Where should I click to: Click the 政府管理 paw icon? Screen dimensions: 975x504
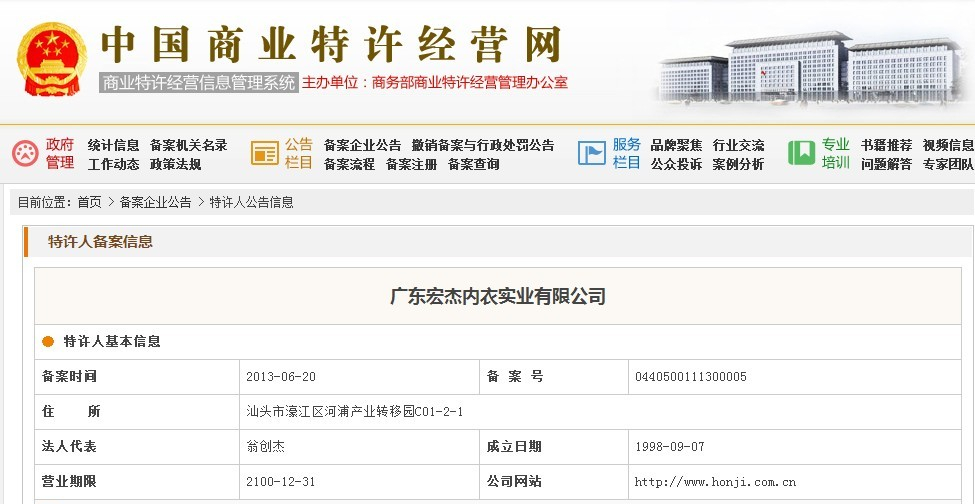tap(25, 153)
